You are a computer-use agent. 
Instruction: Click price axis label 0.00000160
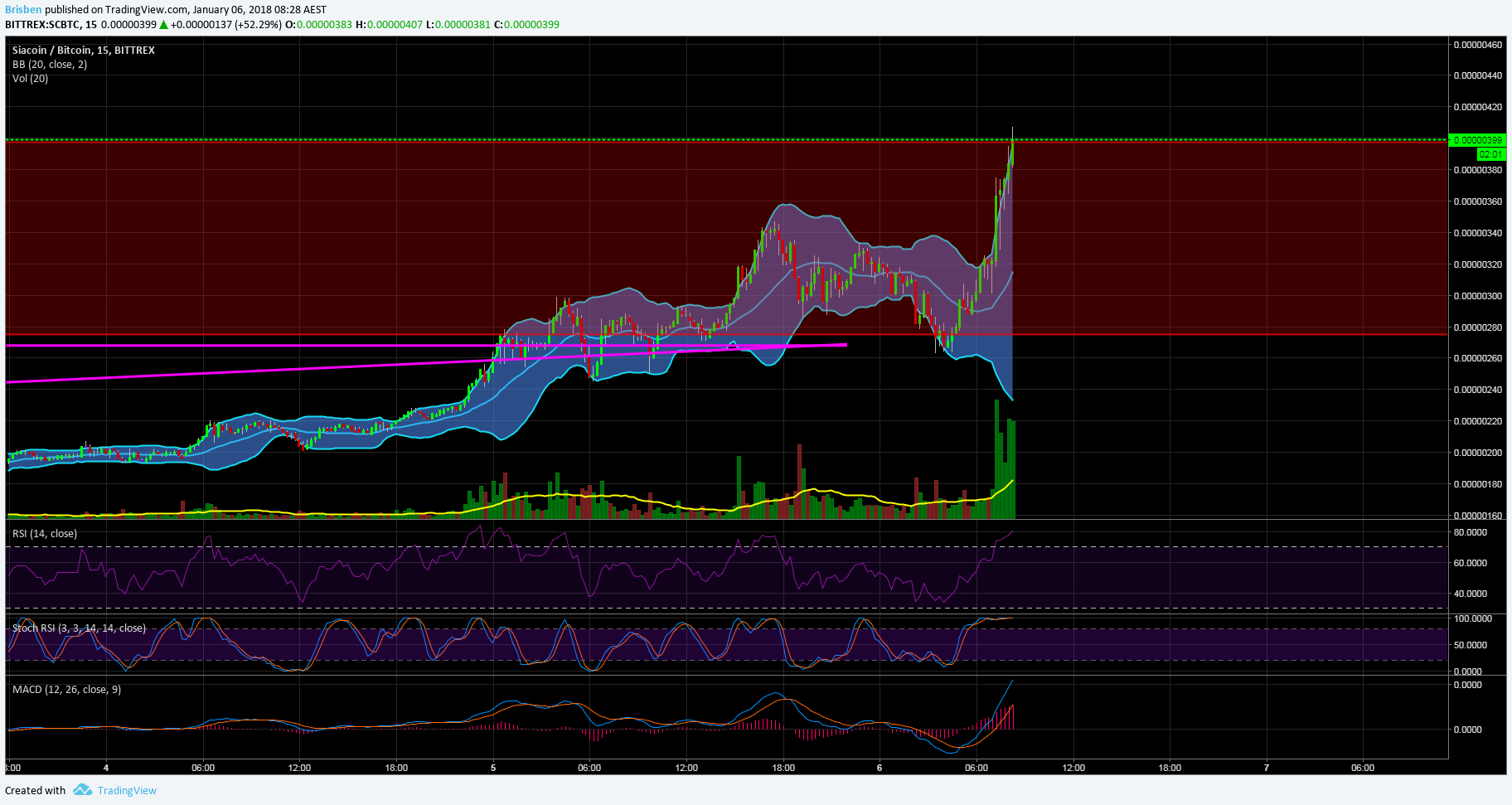[1477, 516]
